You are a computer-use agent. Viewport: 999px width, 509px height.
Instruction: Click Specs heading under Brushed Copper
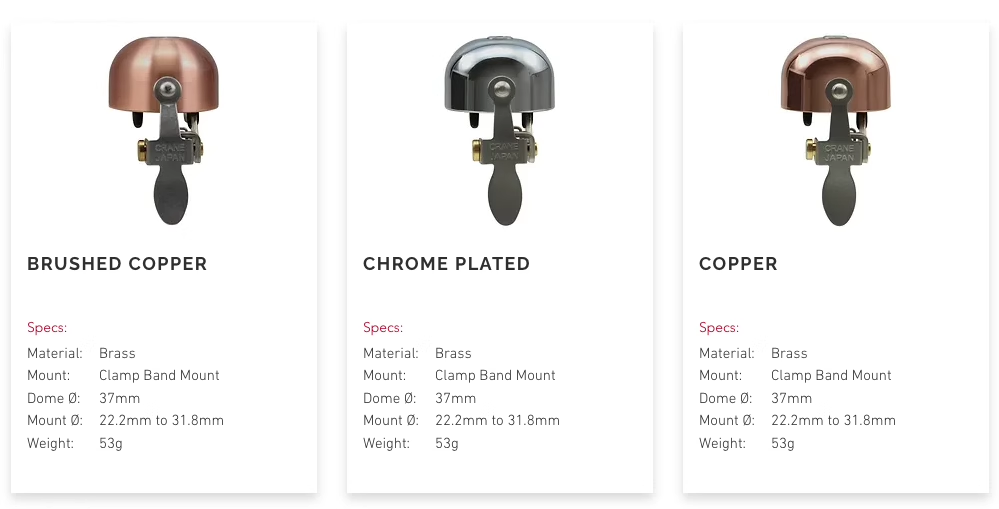pos(47,328)
